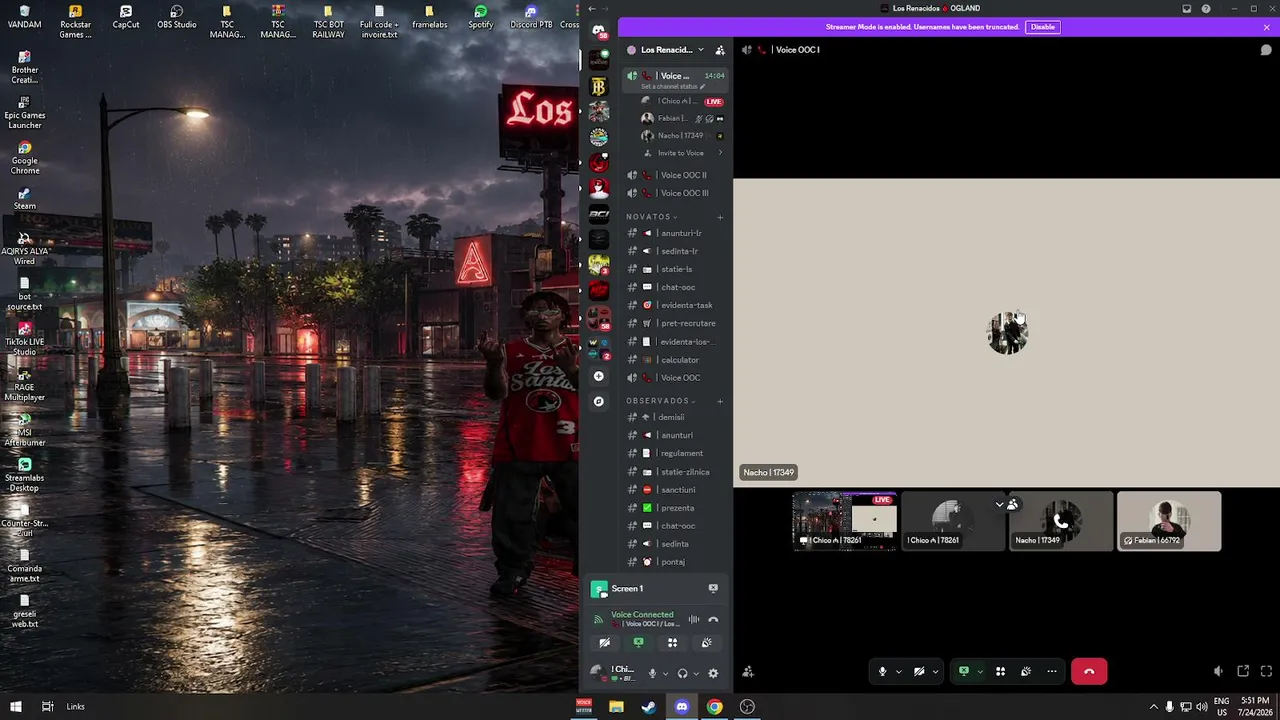Create channel in NOVATOS category
The width and height of the screenshot is (1280, 720).
720,217
